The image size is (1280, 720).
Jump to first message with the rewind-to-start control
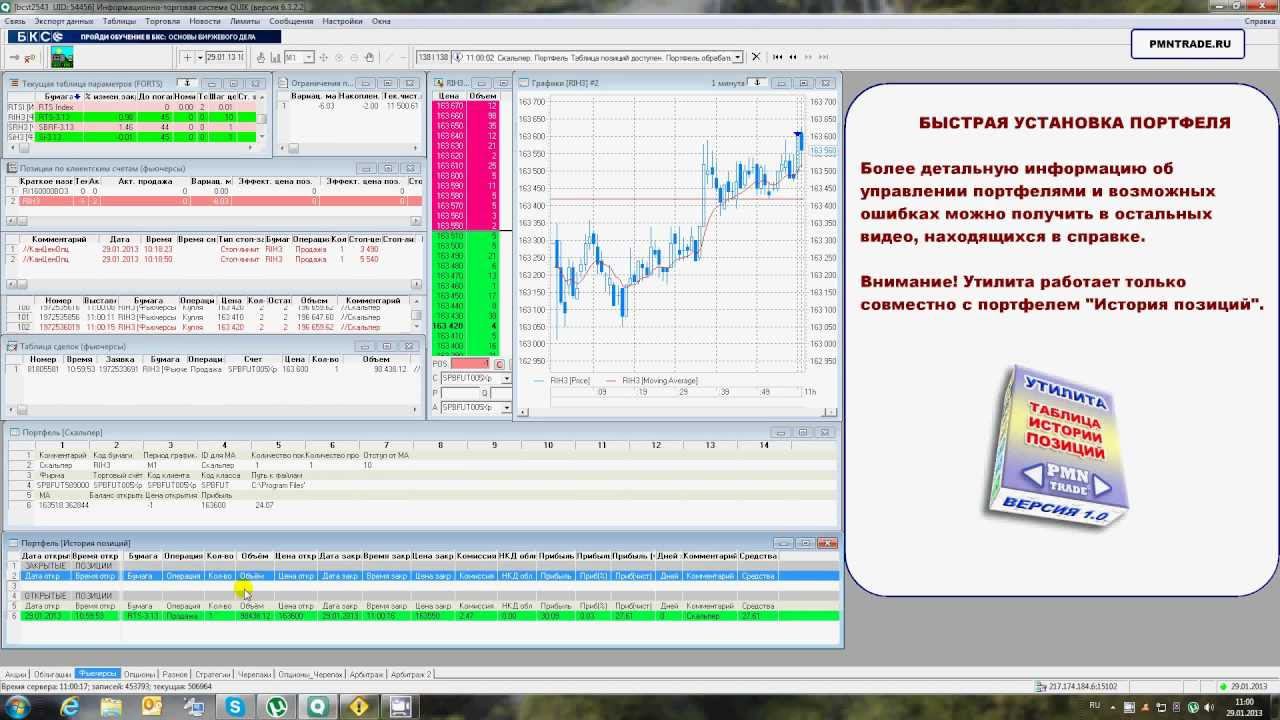(778, 57)
